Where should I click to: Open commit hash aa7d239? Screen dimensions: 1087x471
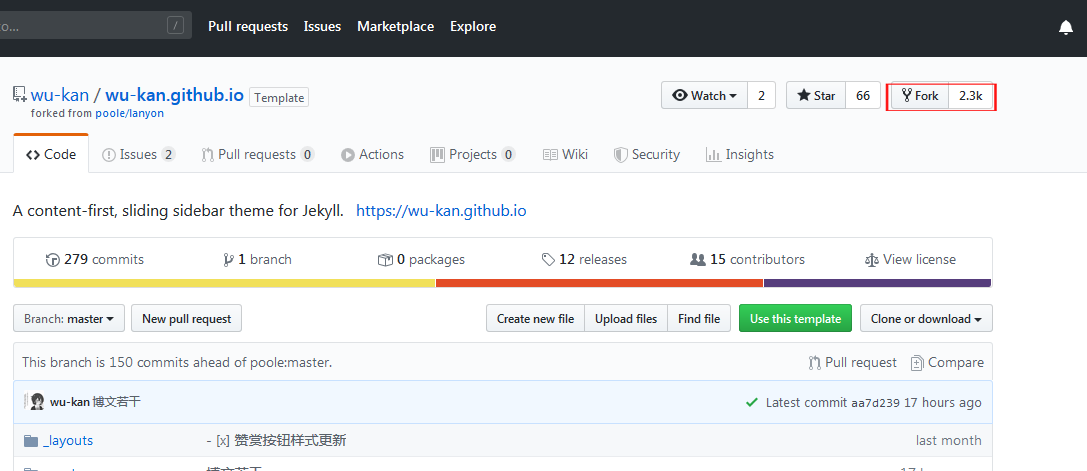[876, 402]
